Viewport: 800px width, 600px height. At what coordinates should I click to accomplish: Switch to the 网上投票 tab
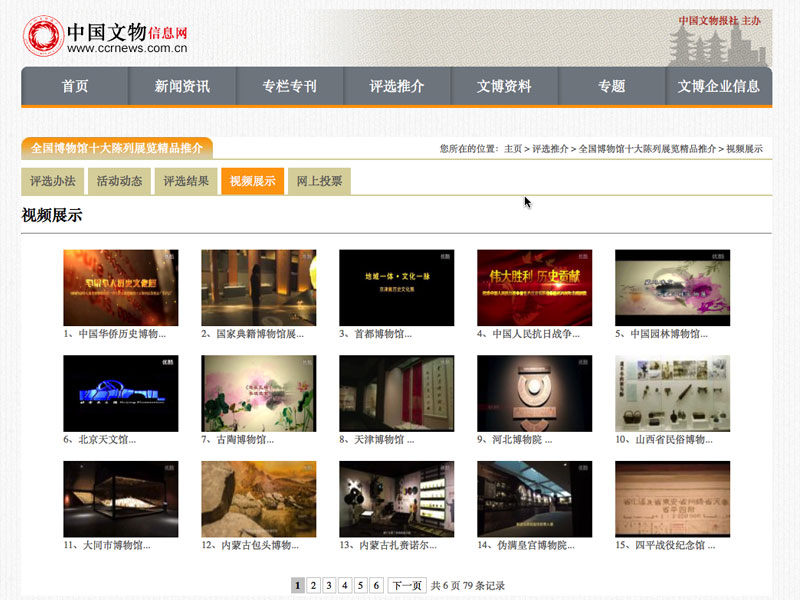319,181
